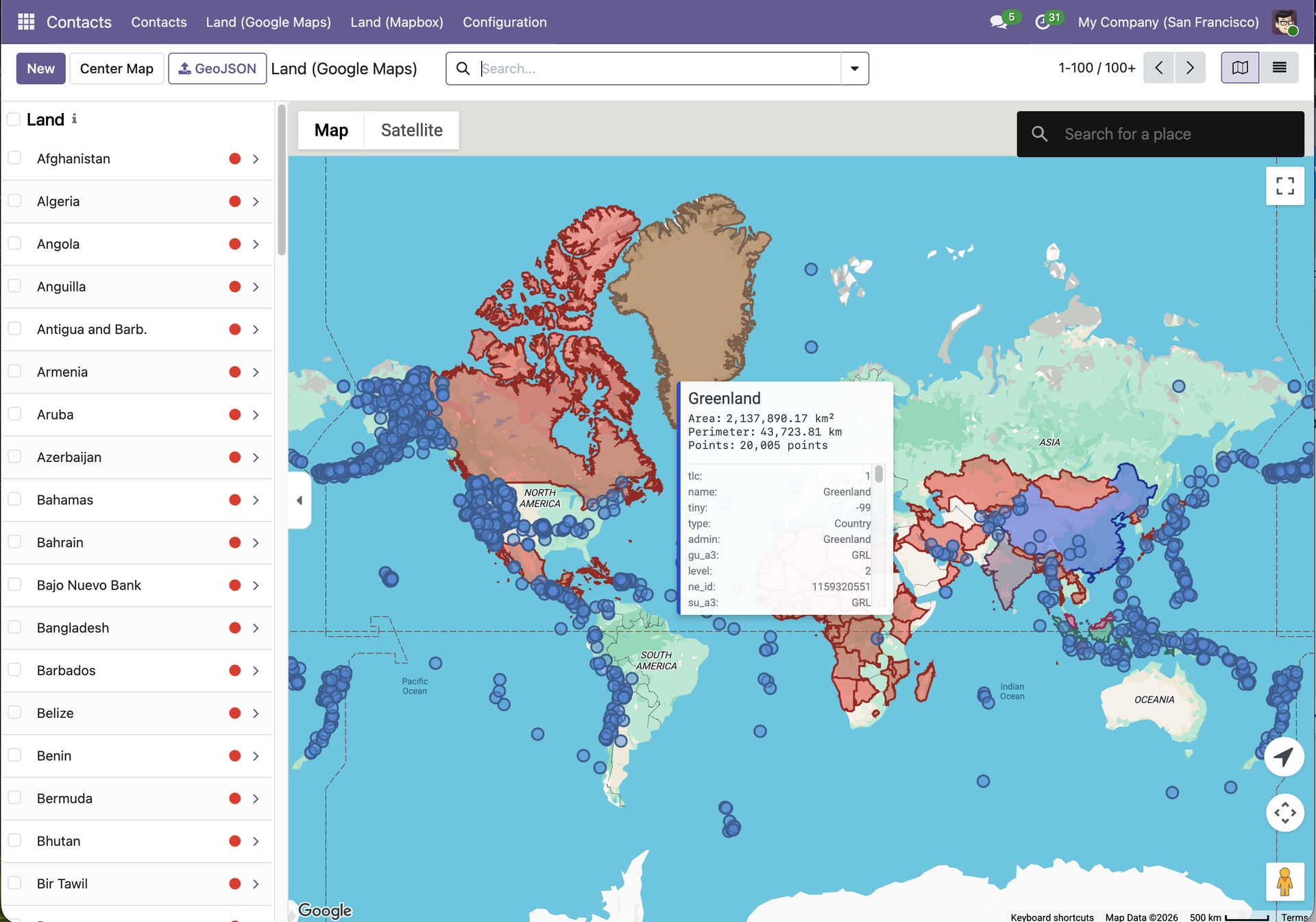
Task: Click the Land list scrollbar
Action: click(x=281, y=180)
